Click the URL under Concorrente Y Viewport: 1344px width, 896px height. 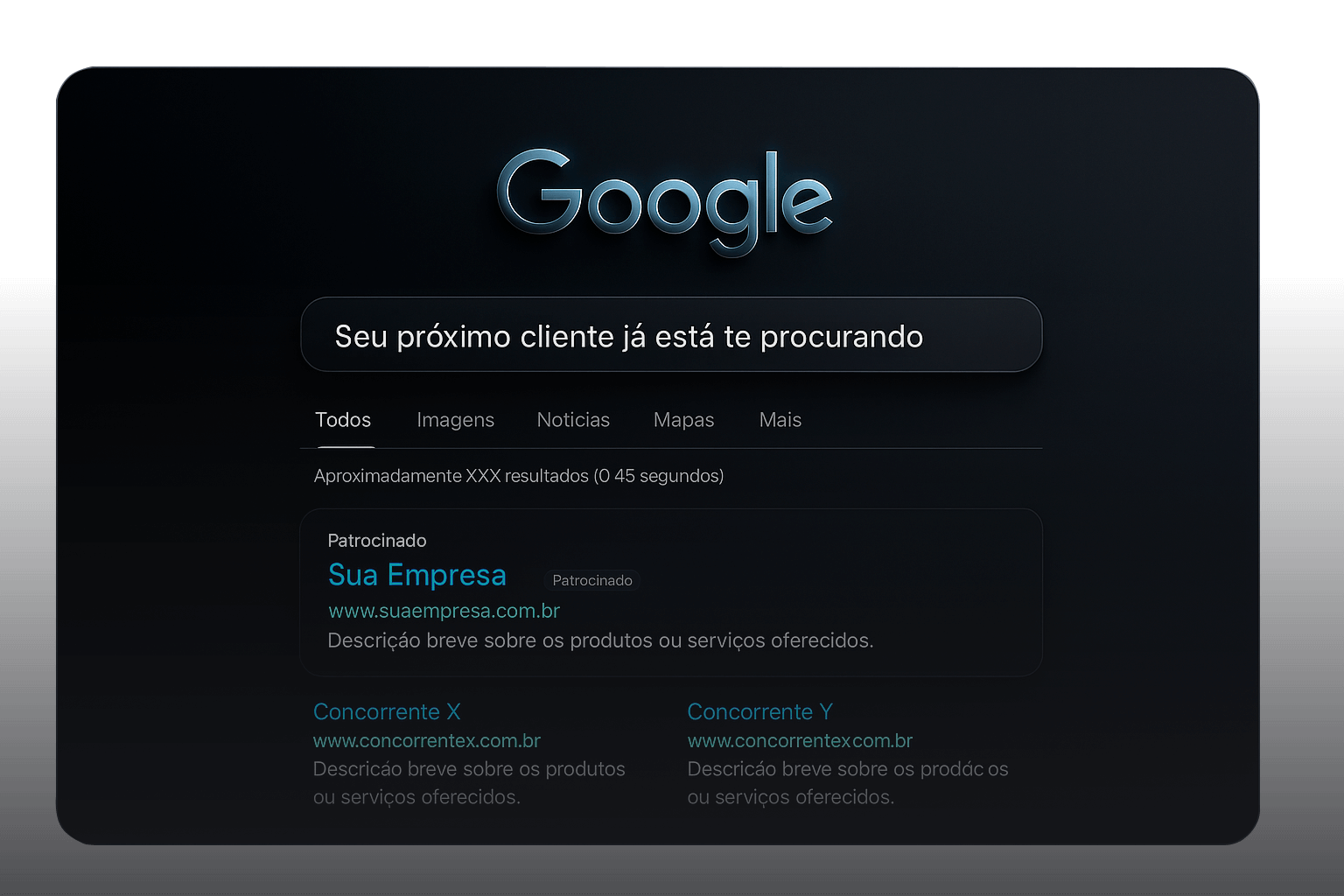tap(800, 741)
